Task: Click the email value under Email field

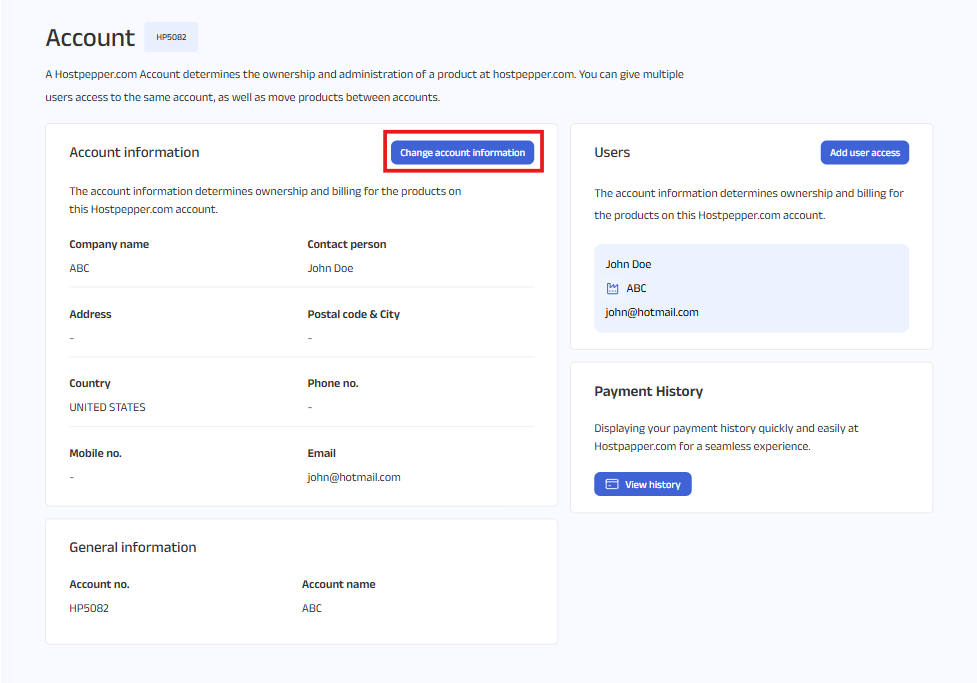Action: click(354, 477)
